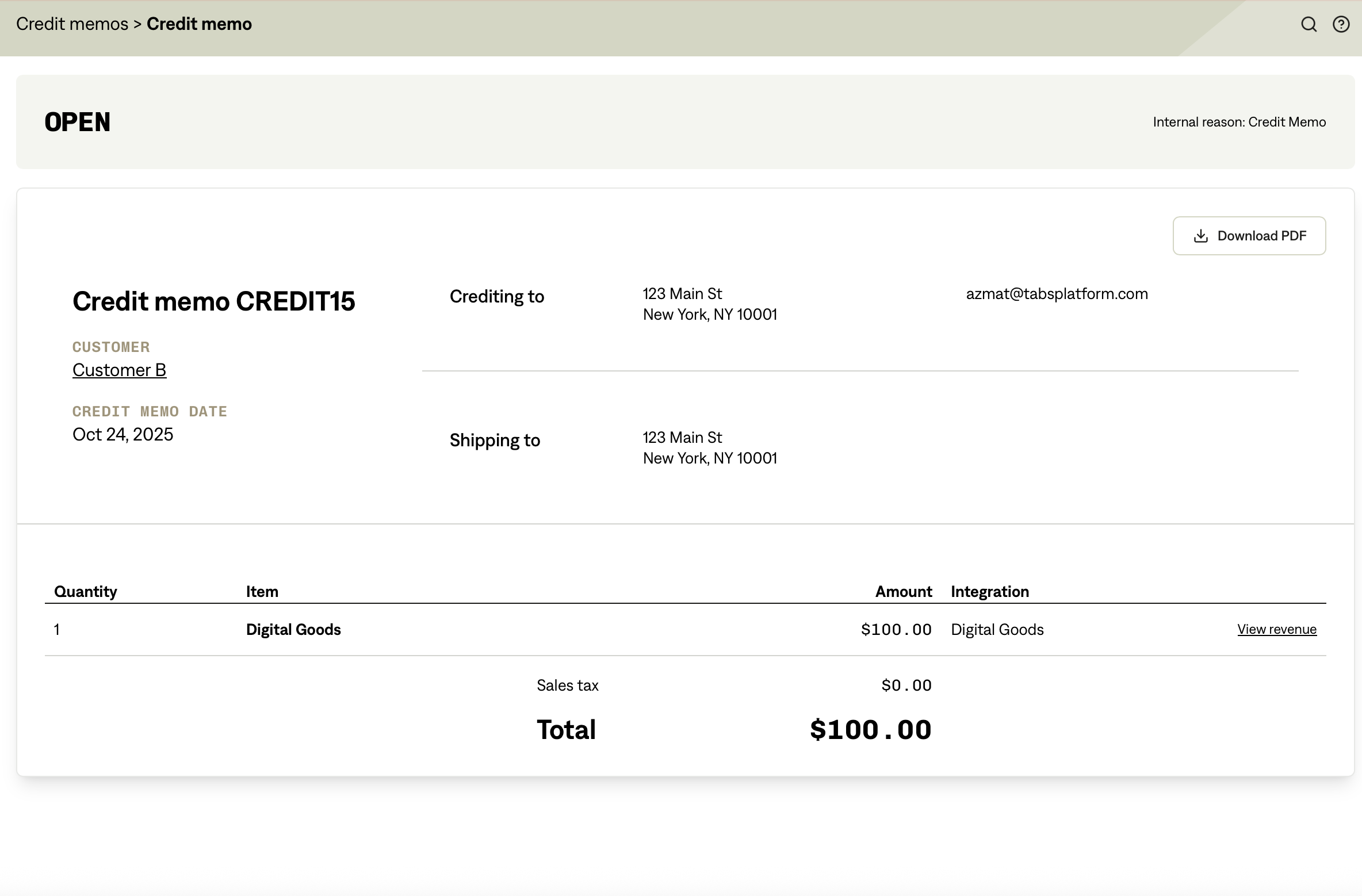
Task: Click the OPEN status label
Action: point(78,122)
